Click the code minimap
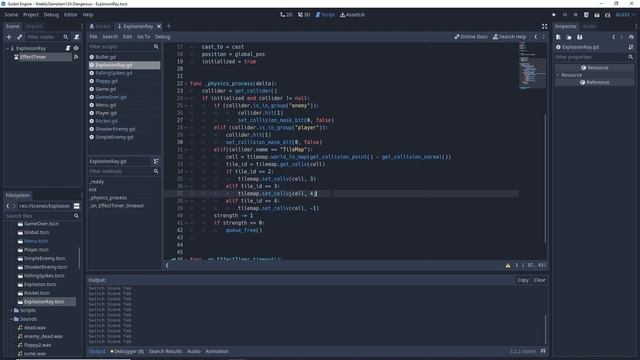Image resolution: width=640 pixels, height=360 pixels. [532, 66]
